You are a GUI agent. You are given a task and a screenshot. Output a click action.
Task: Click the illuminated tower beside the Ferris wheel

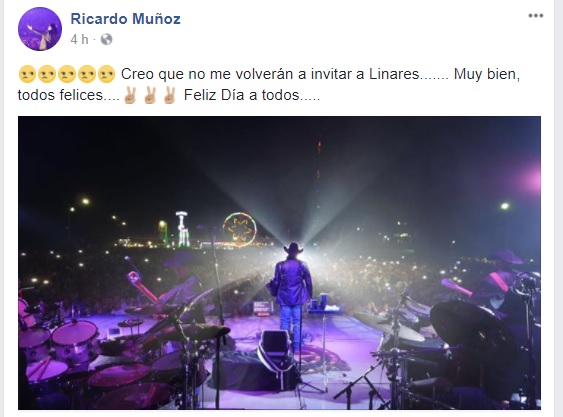point(183,229)
